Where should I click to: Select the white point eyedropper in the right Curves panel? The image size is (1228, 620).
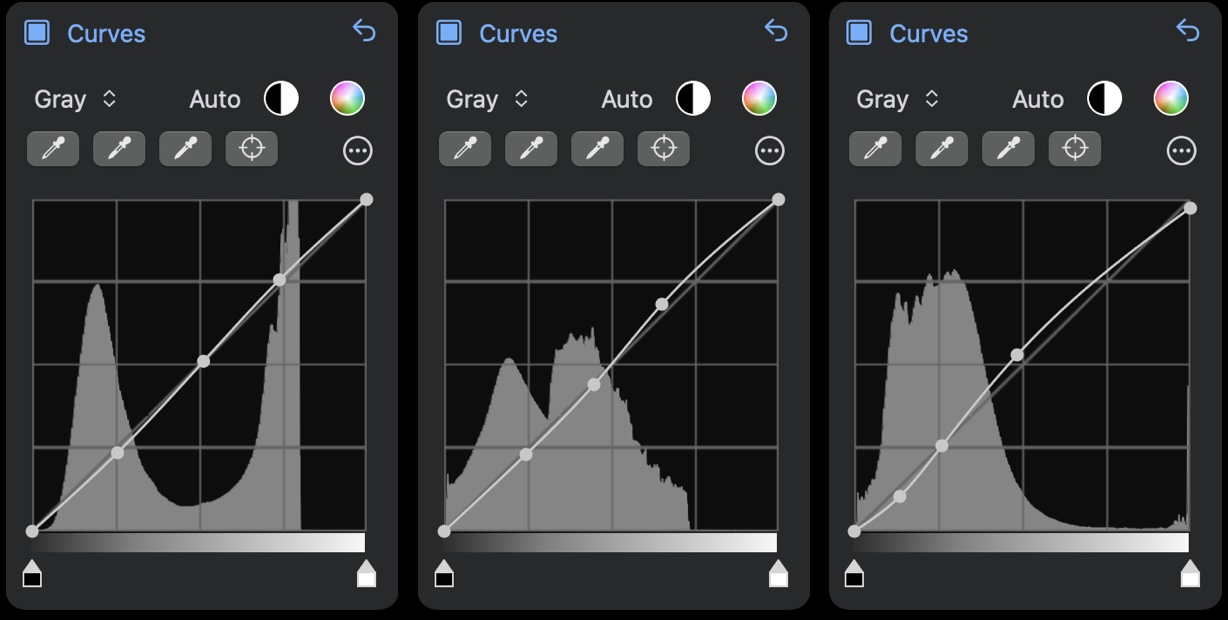click(1007, 148)
